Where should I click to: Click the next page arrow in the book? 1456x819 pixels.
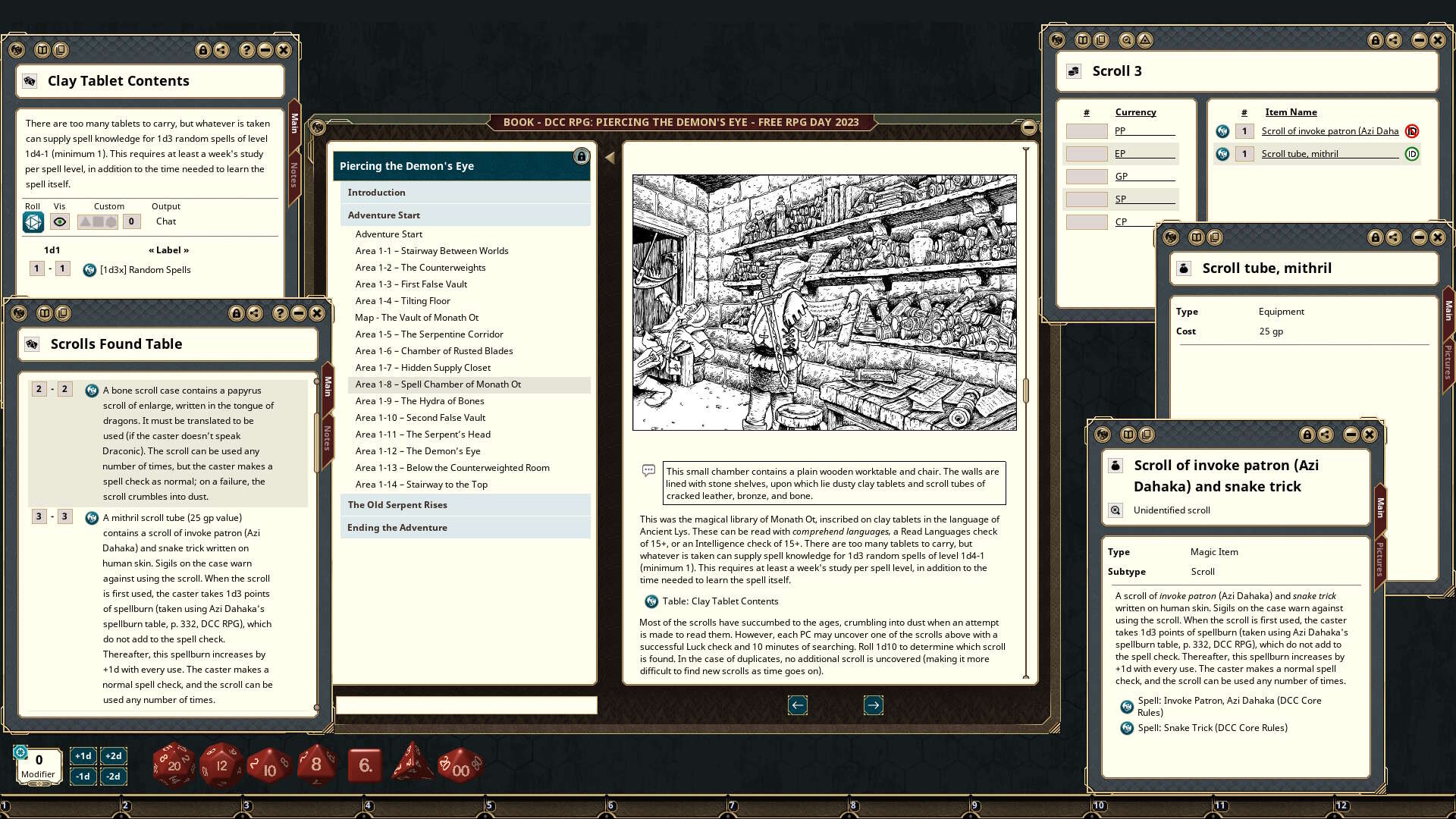click(x=873, y=705)
